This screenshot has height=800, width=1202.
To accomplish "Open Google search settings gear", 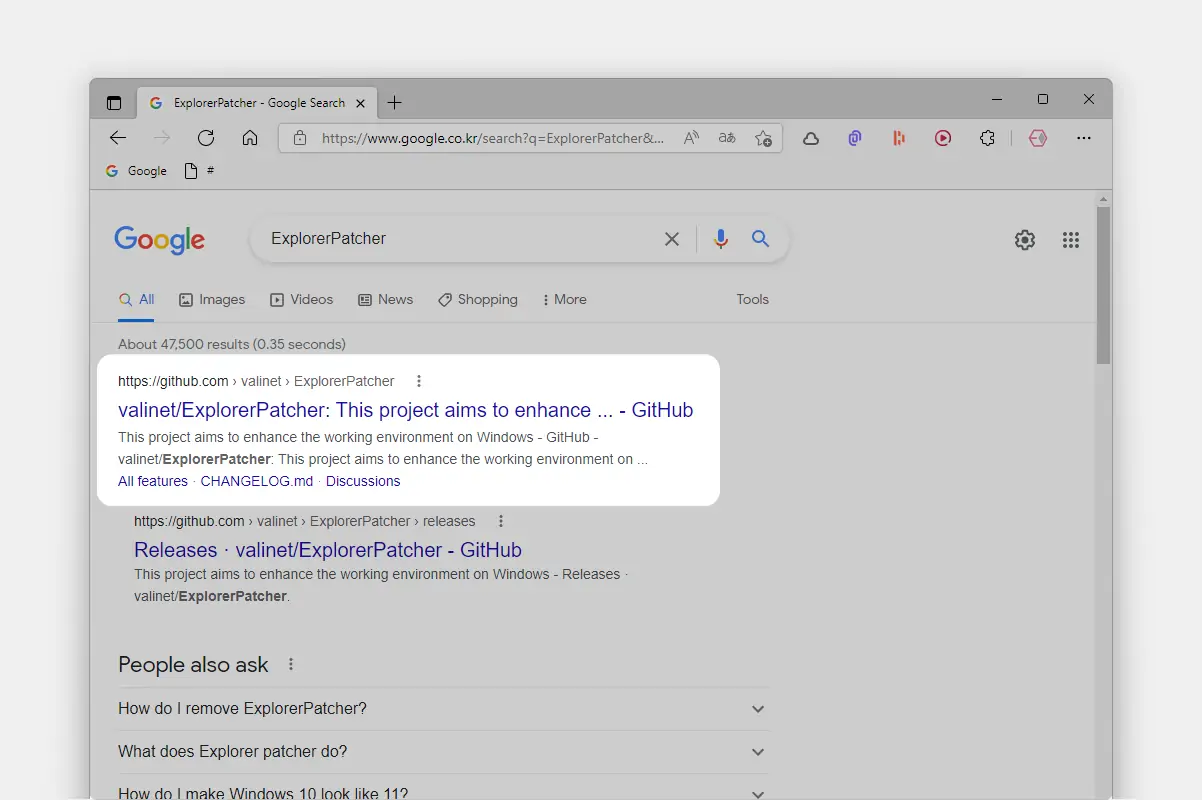I will coord(1024,240).
